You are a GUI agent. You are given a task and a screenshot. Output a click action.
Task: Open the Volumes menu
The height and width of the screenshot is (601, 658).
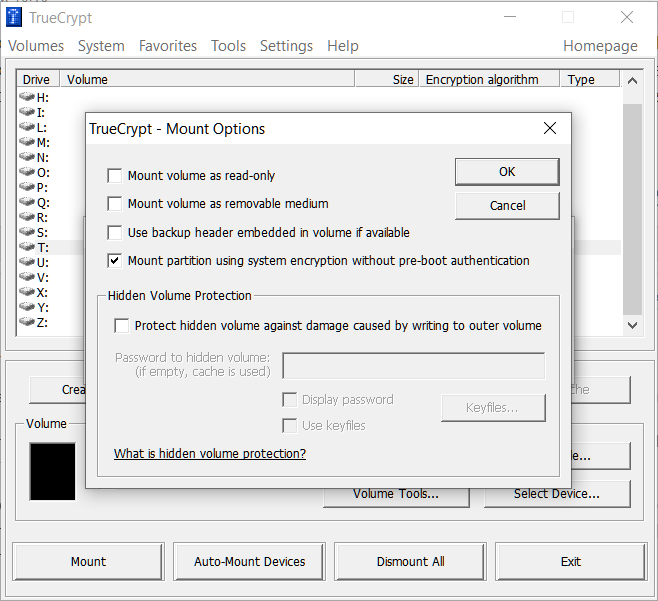tap(36, 46)
